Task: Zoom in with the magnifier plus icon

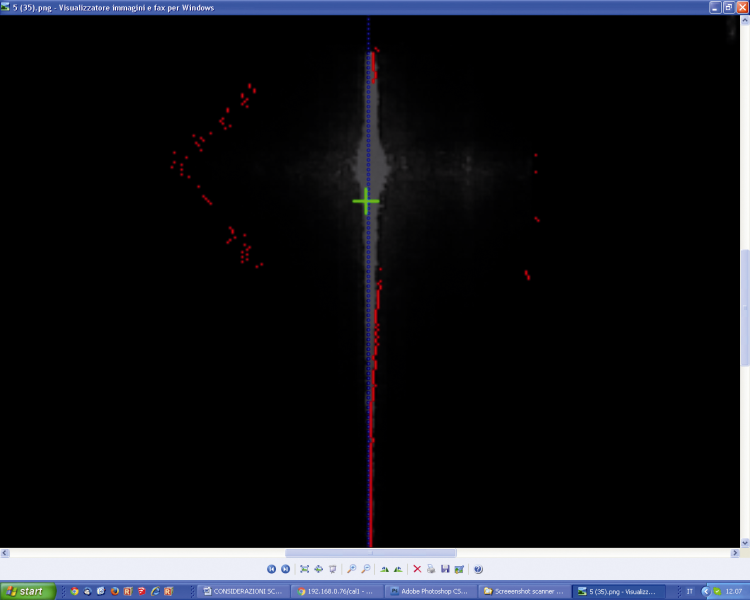Action: 352,569
